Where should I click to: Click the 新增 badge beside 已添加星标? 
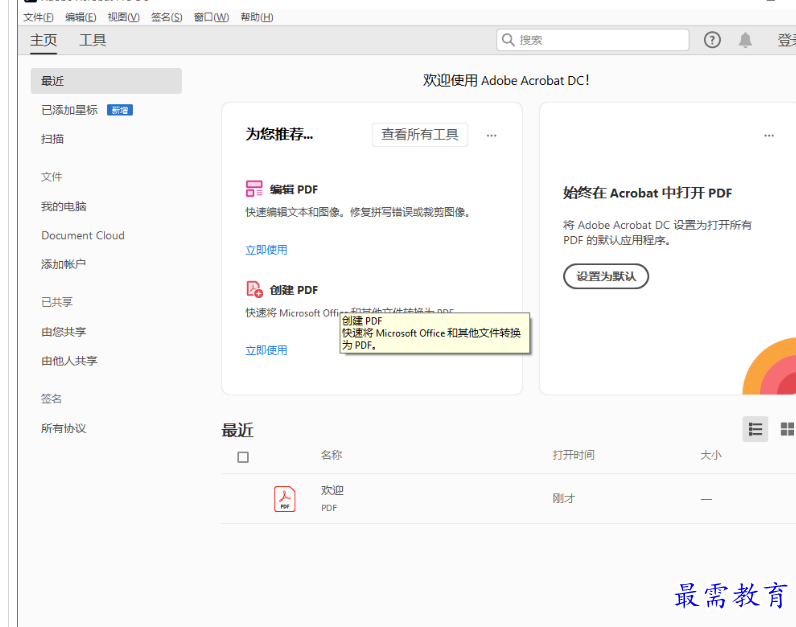(120, 110)
